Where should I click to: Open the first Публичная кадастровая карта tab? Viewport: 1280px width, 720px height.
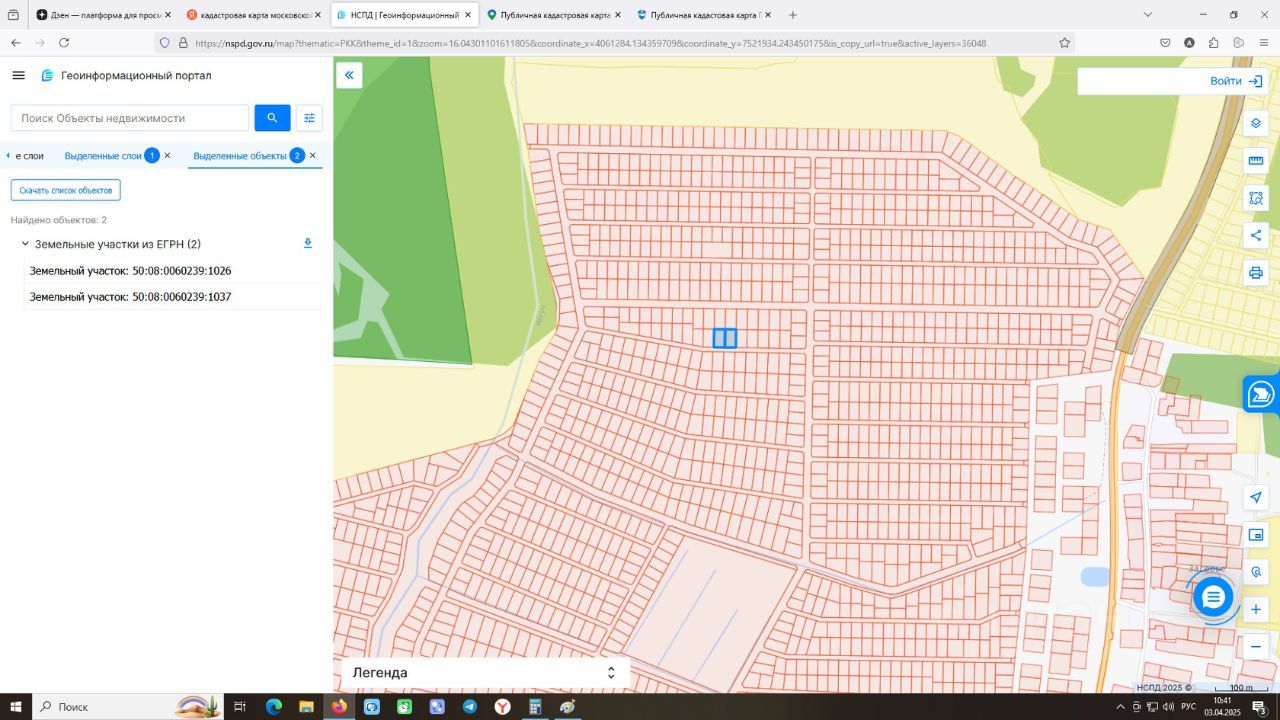point(553,15)
